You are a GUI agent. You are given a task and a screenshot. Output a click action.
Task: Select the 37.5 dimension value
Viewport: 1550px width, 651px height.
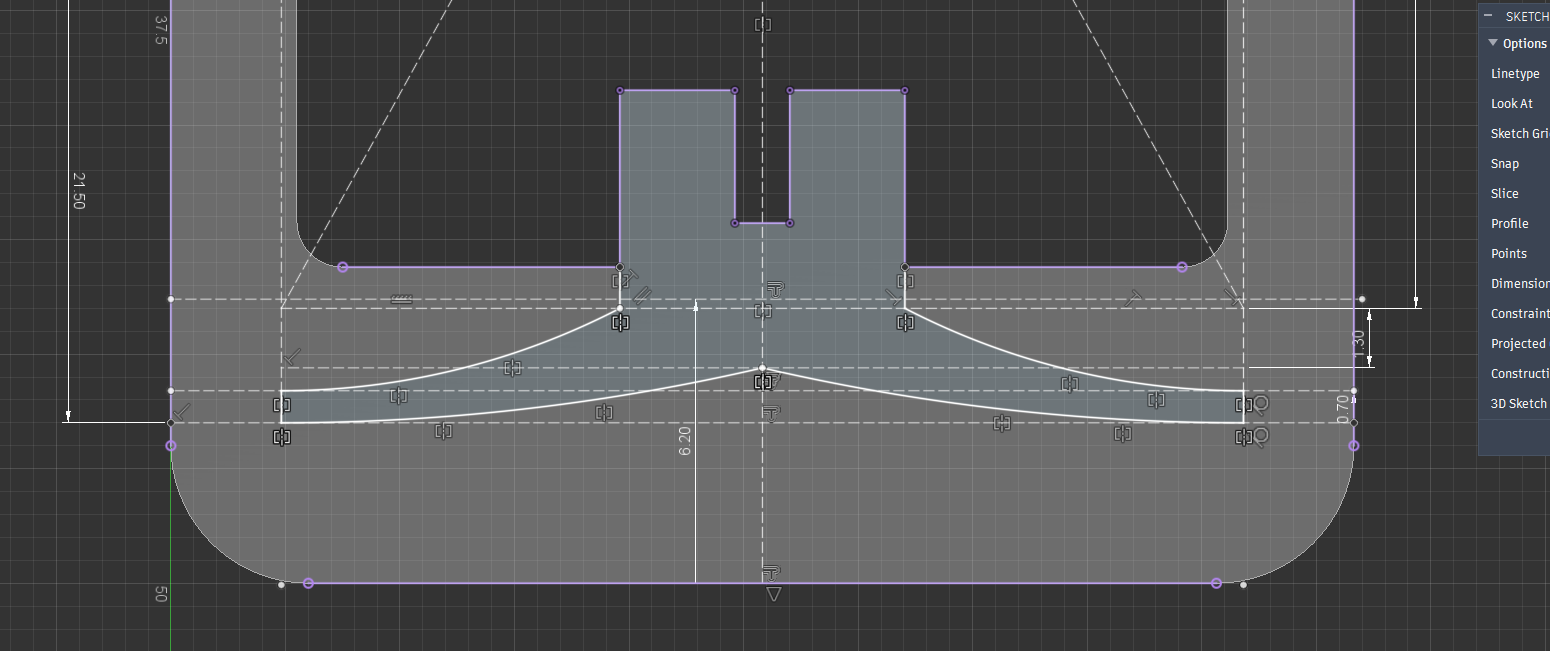point(161,30)
